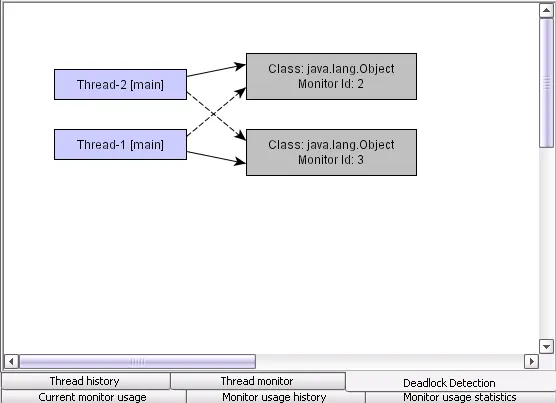The height and width of the screenshot is (403, 556).
Task: Click the horizontal scrollbar right arrow
Action: (531, 362)
